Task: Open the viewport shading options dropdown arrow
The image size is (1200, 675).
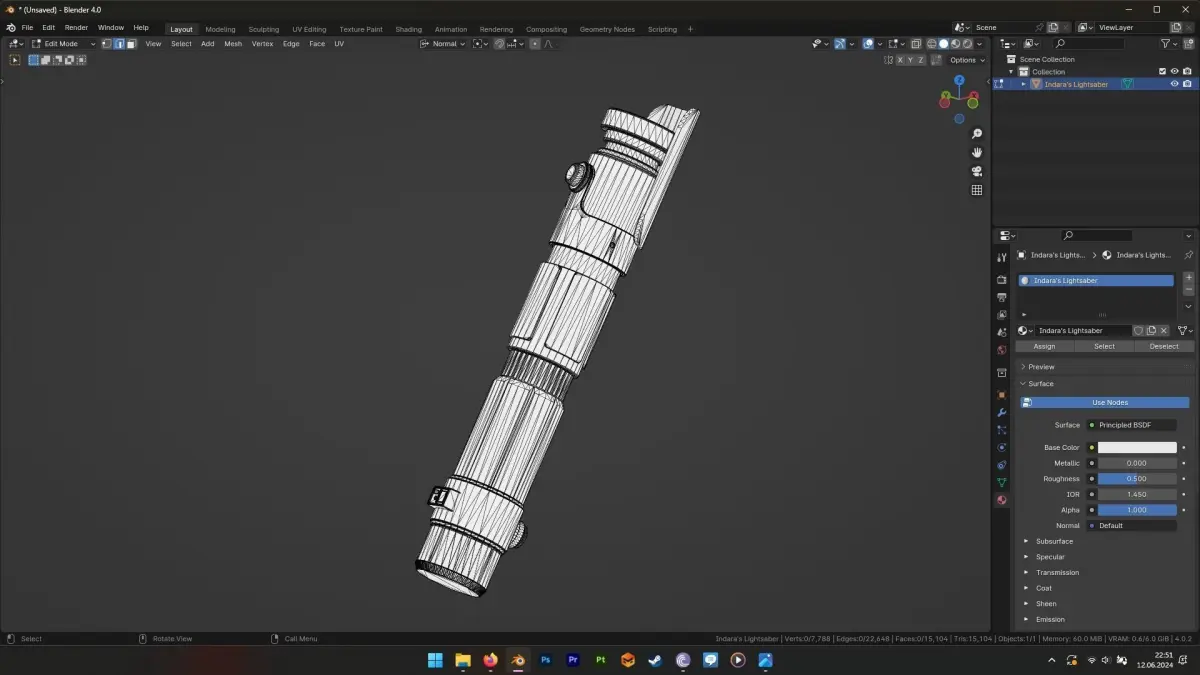Action: (979, 44)
